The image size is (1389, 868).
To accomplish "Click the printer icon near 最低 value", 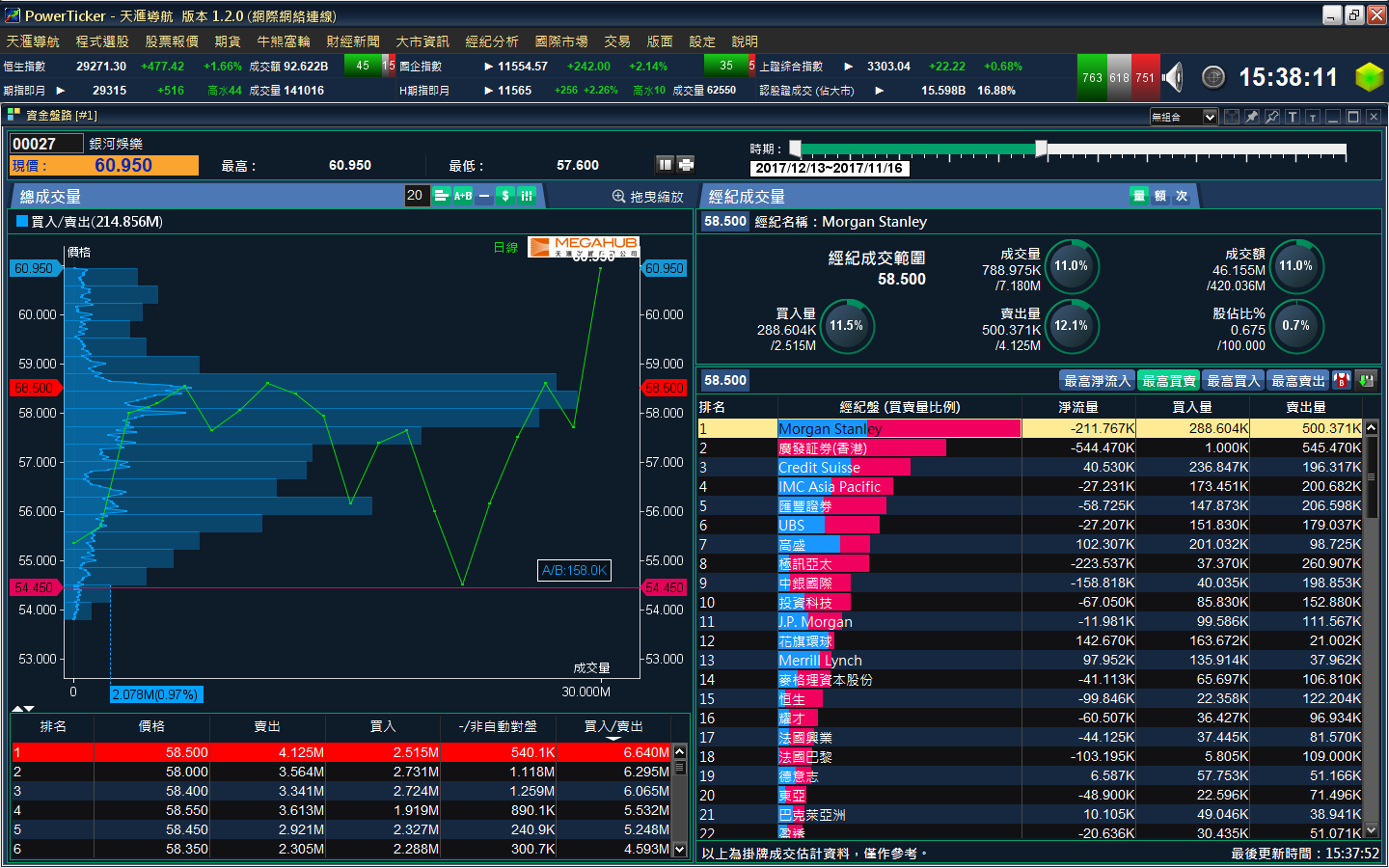I will [686, 164].
